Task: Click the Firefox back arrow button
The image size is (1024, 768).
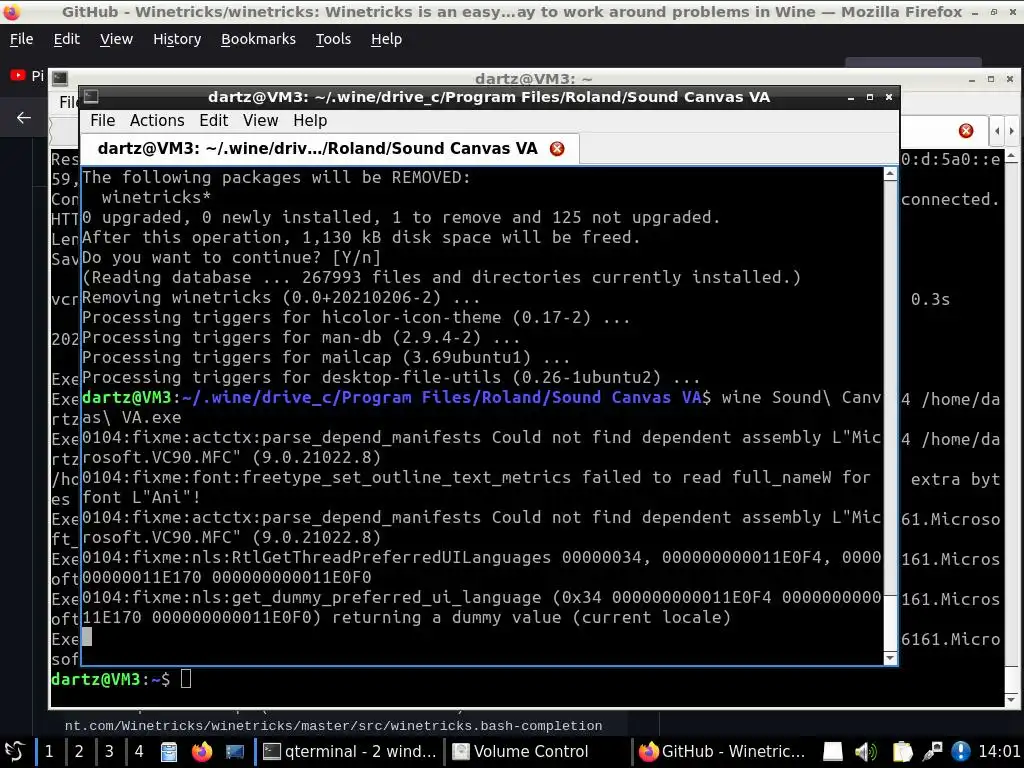Action: click(x=24, y=118)
